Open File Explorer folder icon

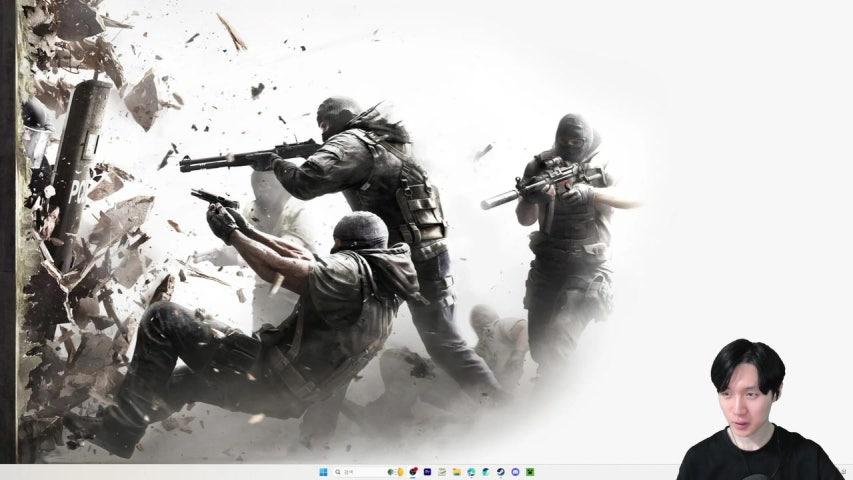tap(456, 472)
